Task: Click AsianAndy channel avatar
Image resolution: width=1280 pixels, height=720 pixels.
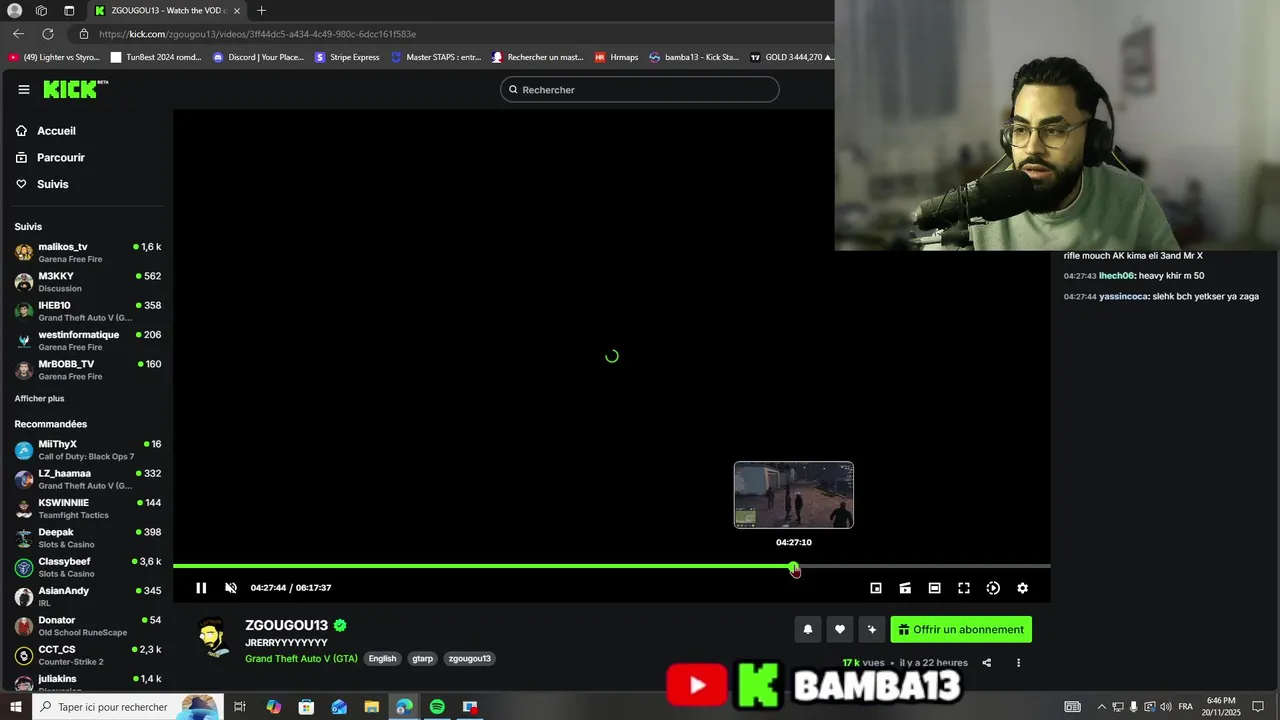Action: point(24,597)
